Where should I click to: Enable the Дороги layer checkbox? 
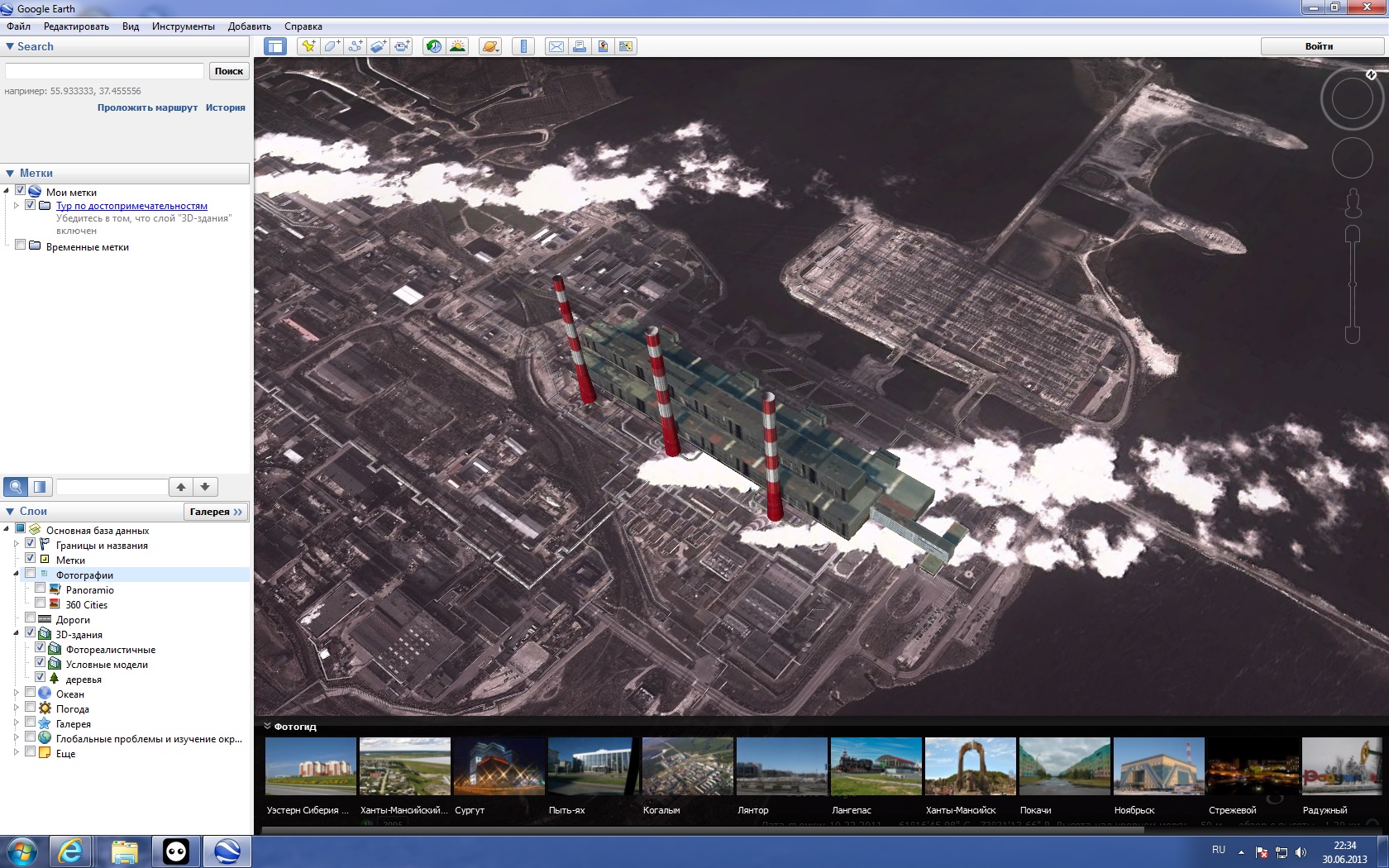[31, 618]
